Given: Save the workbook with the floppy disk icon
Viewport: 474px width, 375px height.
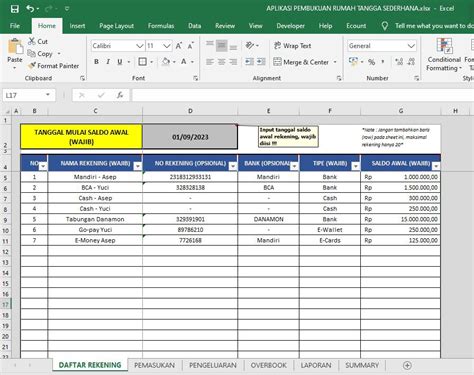Looking at the screenshot, I should click(15, 9).
